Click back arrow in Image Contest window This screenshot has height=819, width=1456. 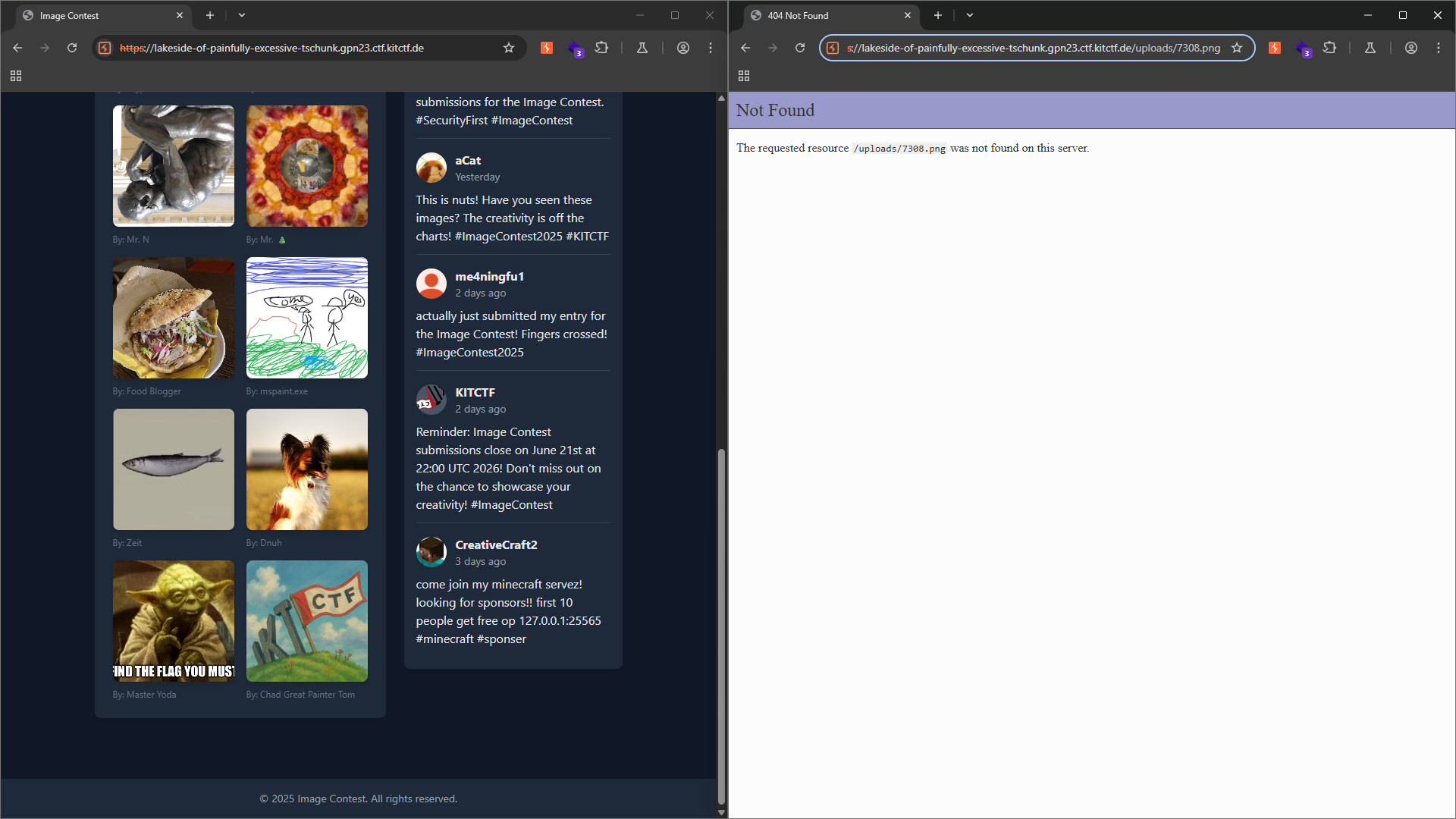coord(17,48)
